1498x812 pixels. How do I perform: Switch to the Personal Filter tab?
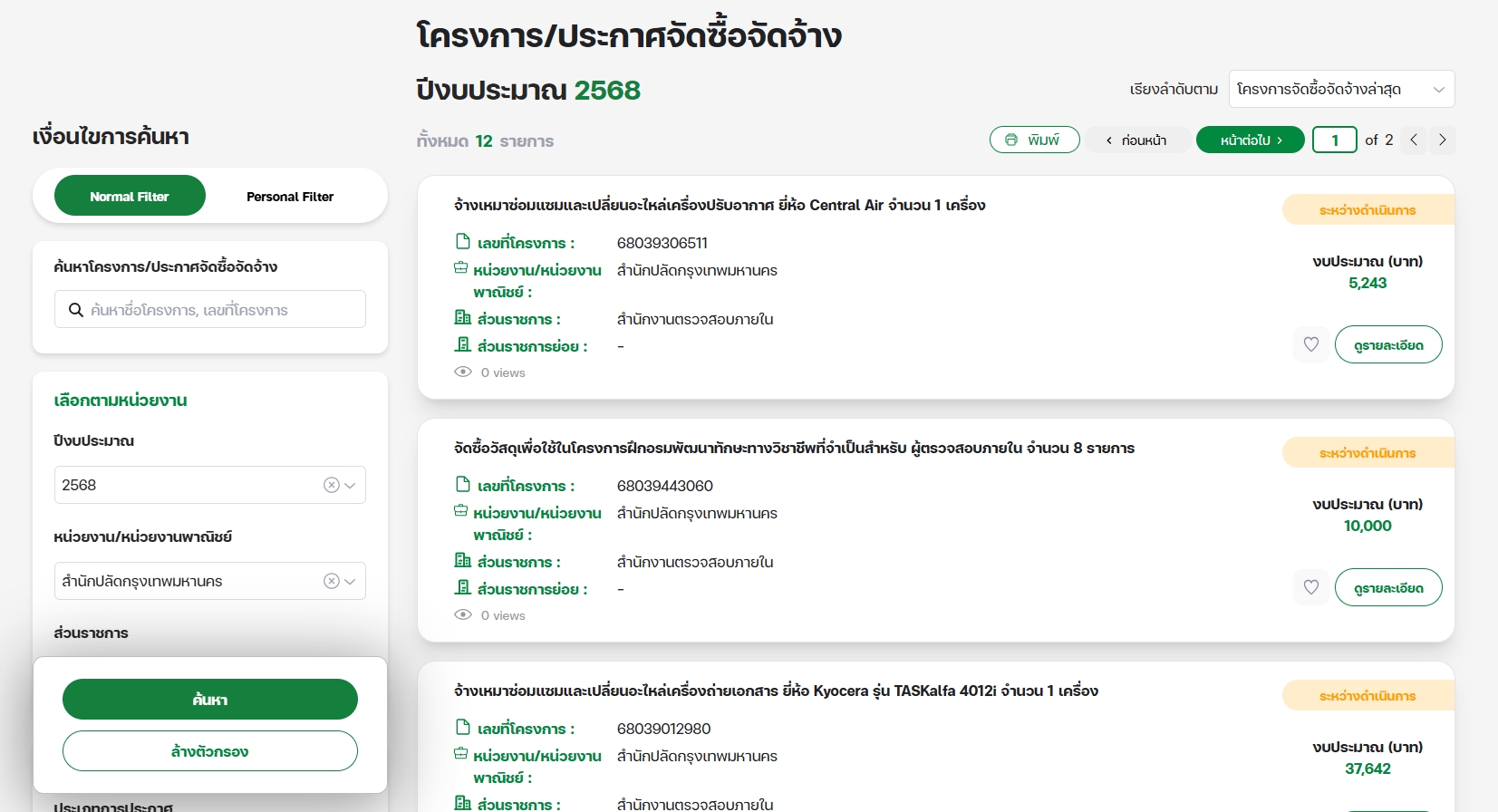(290, 196)
